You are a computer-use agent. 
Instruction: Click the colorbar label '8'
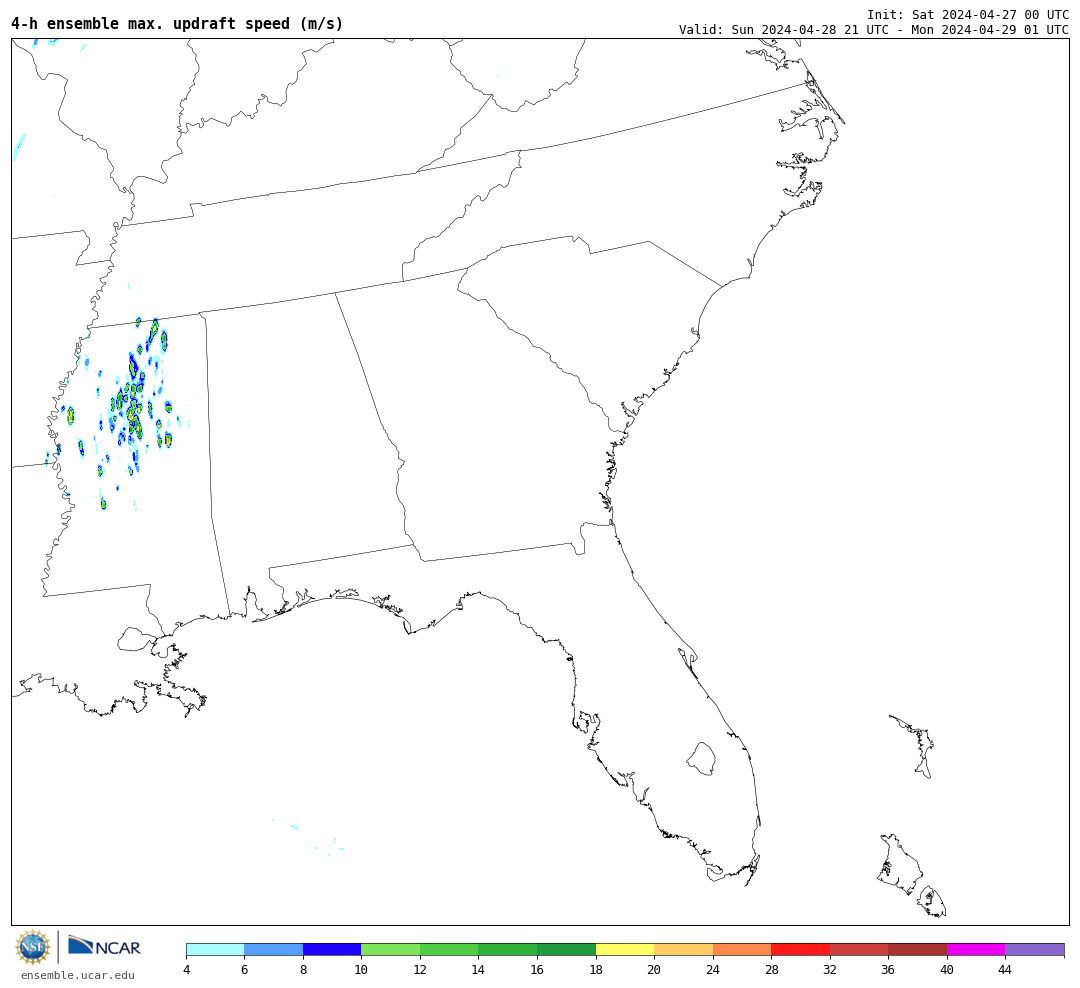[x=303, y=969]
